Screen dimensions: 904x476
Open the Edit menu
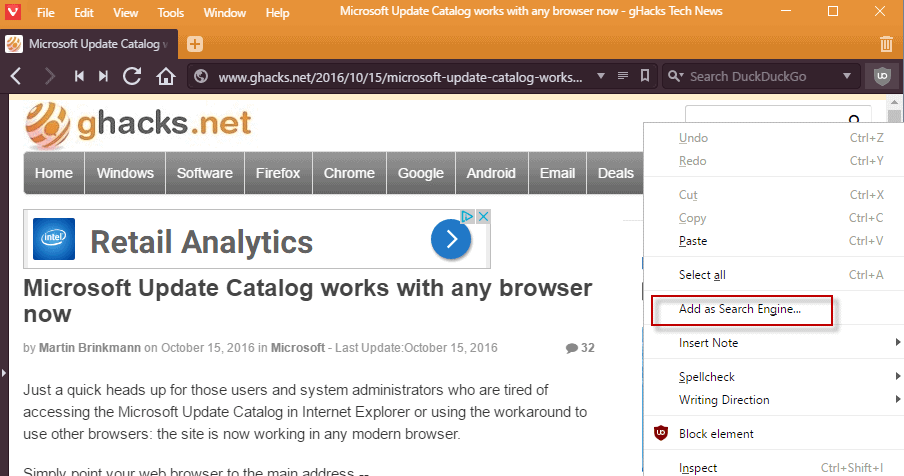[x=84, y=12]
